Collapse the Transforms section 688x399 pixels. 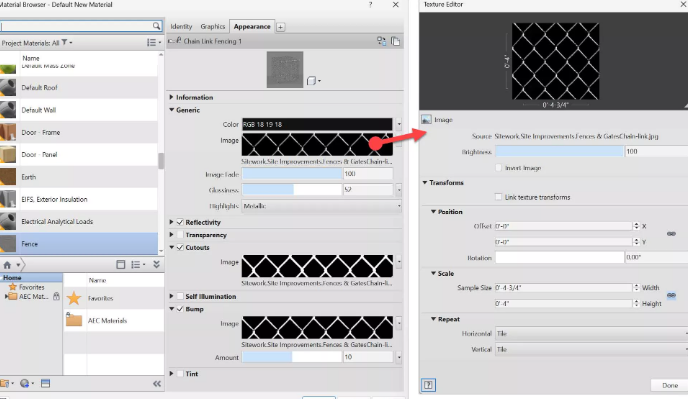tap(425, 183)
